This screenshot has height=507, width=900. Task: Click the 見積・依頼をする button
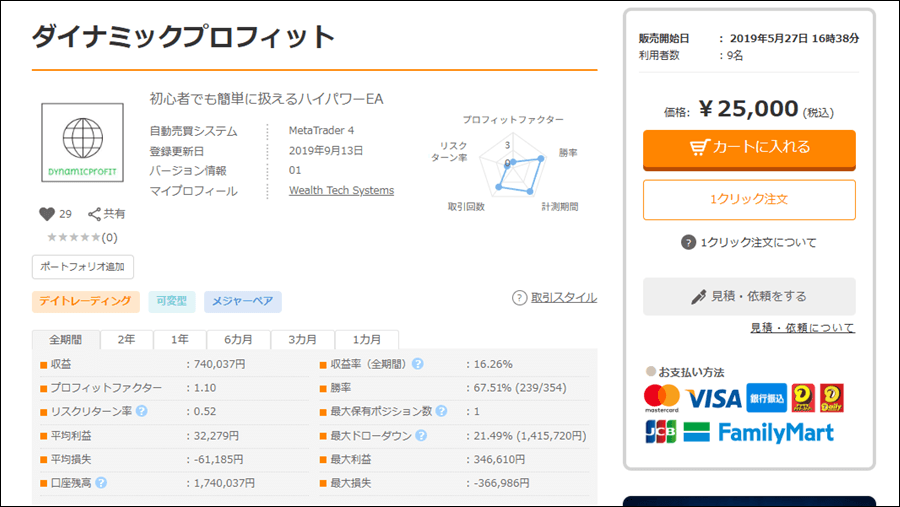click(749, 297)
